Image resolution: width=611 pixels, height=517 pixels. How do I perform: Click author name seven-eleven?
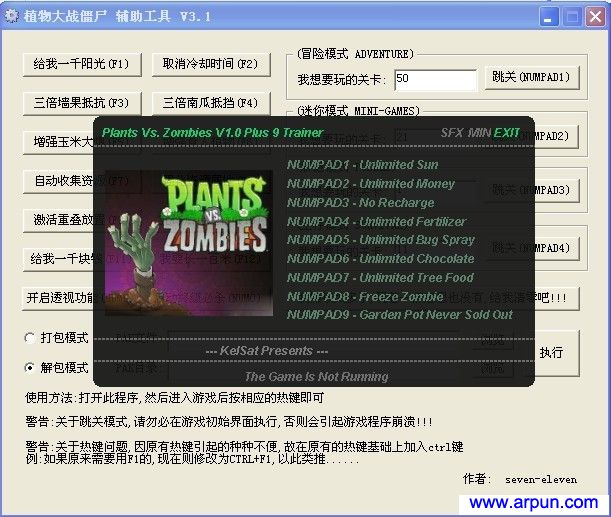[541, 480]
